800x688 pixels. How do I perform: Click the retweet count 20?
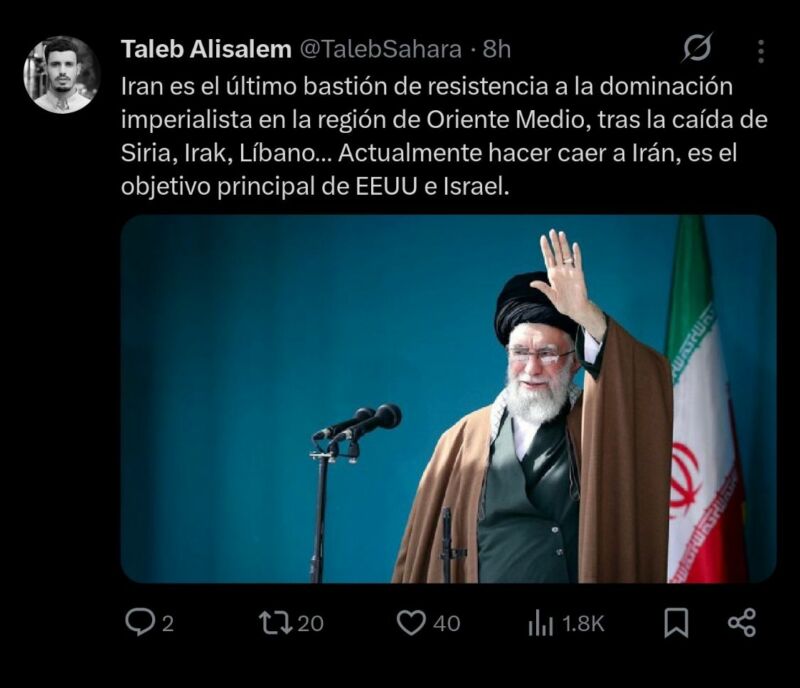310,624
